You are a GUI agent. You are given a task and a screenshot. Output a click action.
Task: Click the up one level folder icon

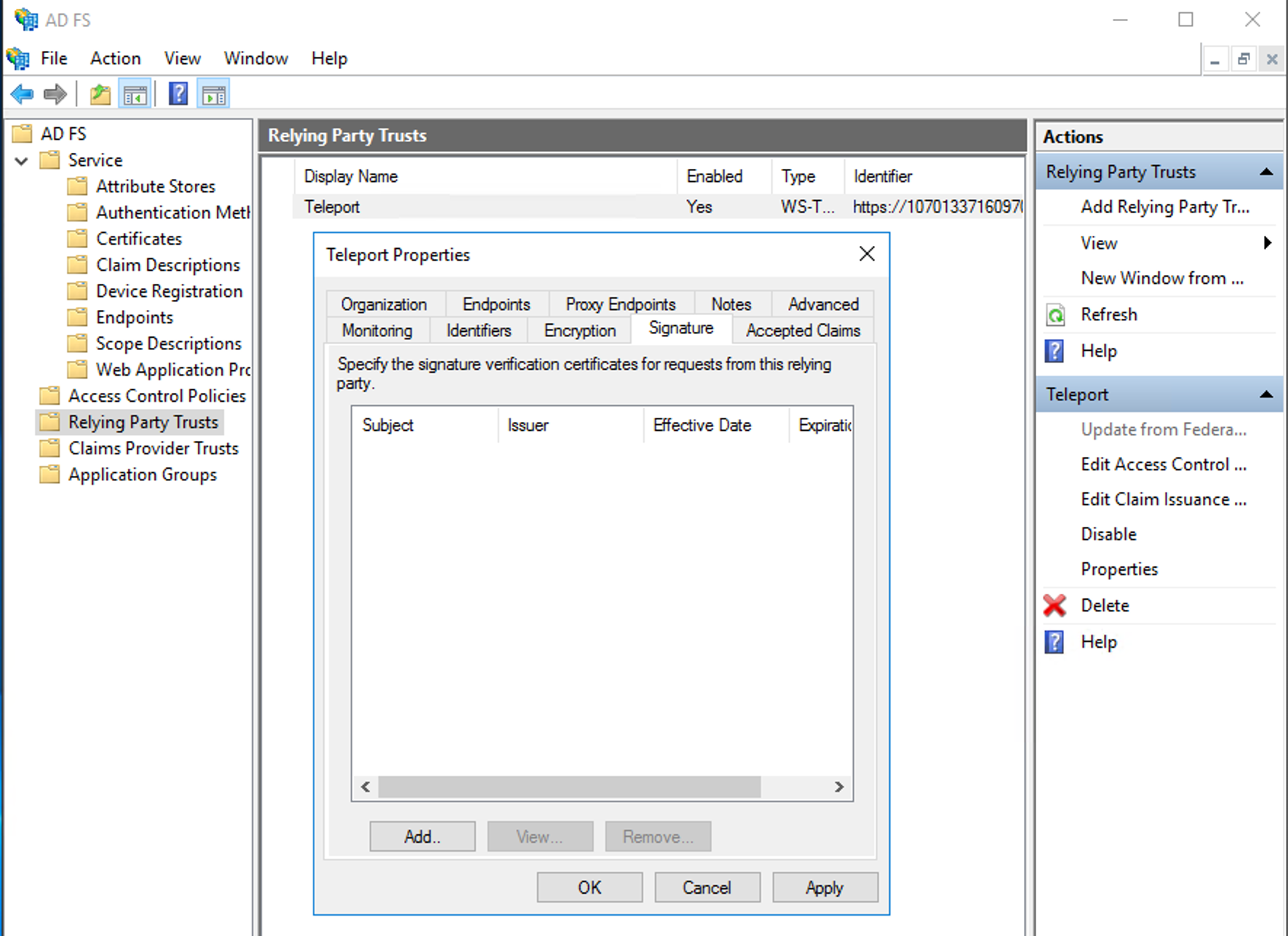point(100,94)
